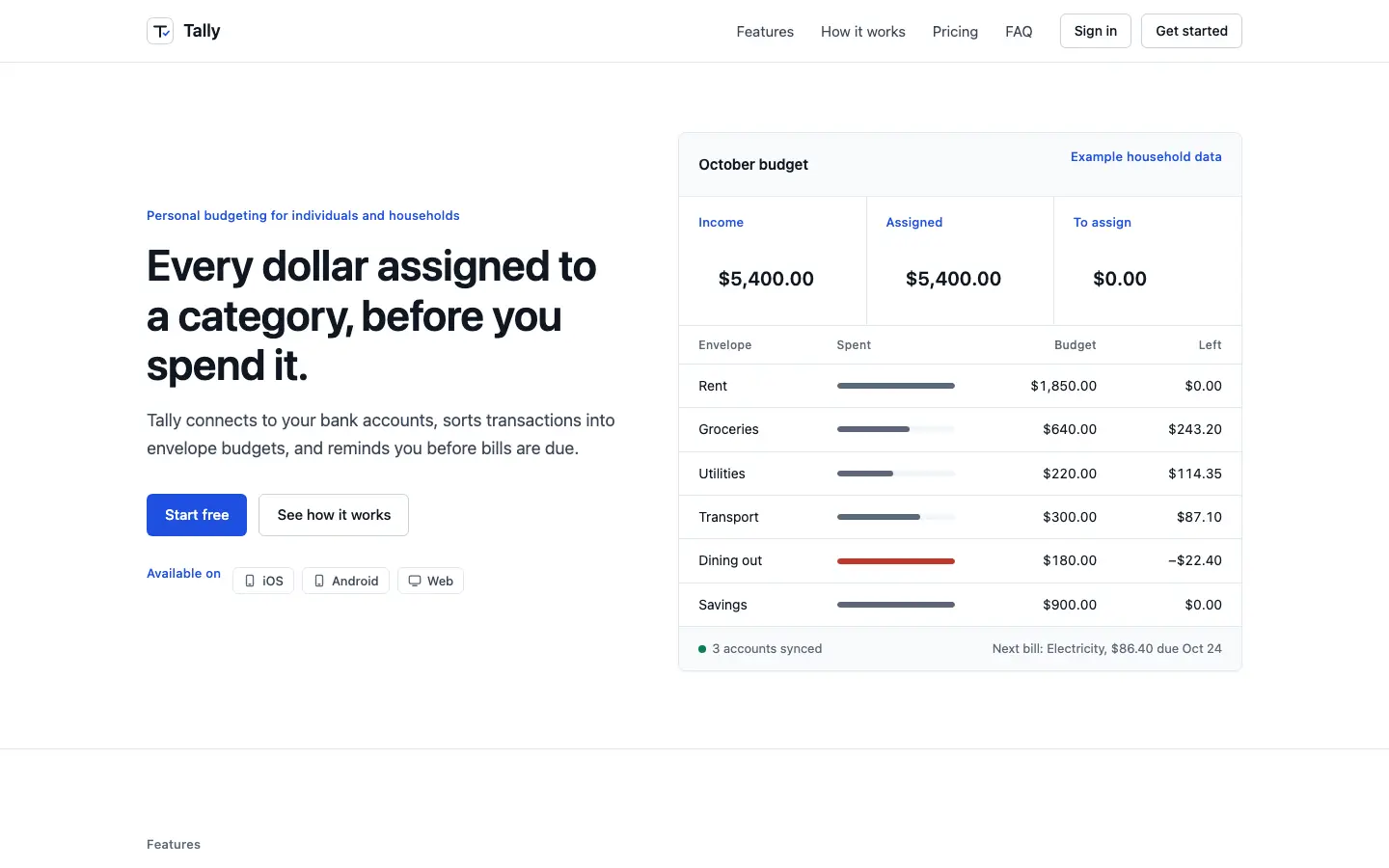Open the FAQ nav item

click(x=1019, y=32)
